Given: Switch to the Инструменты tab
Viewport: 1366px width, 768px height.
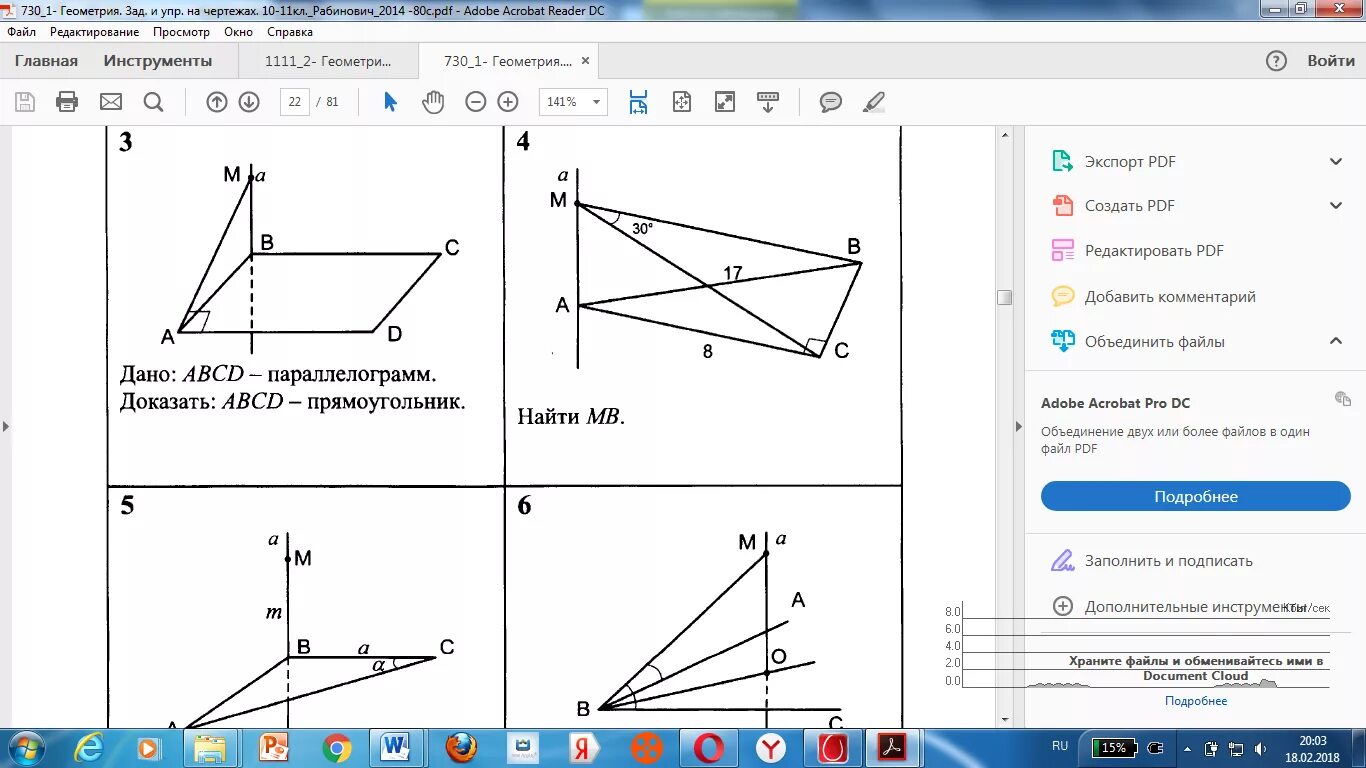Looking at the screenshot, I should (158, 61).
